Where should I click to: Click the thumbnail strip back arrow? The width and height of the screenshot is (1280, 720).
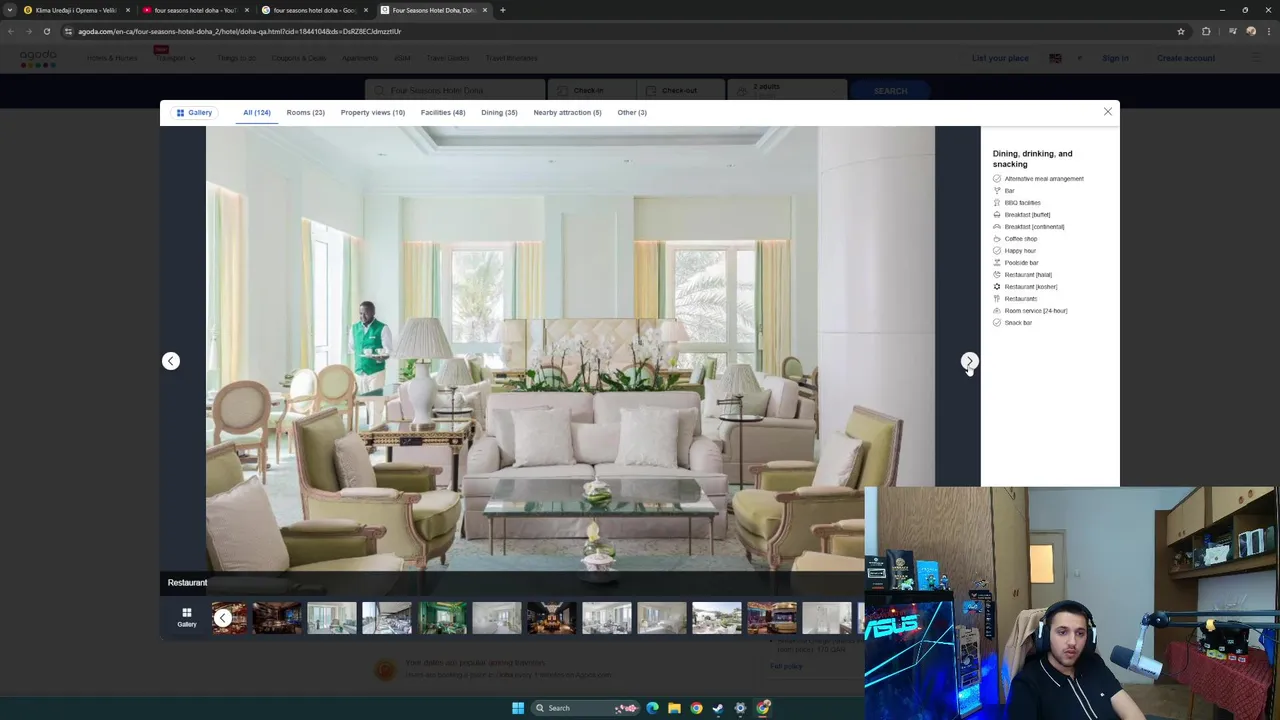coord(222,618)
